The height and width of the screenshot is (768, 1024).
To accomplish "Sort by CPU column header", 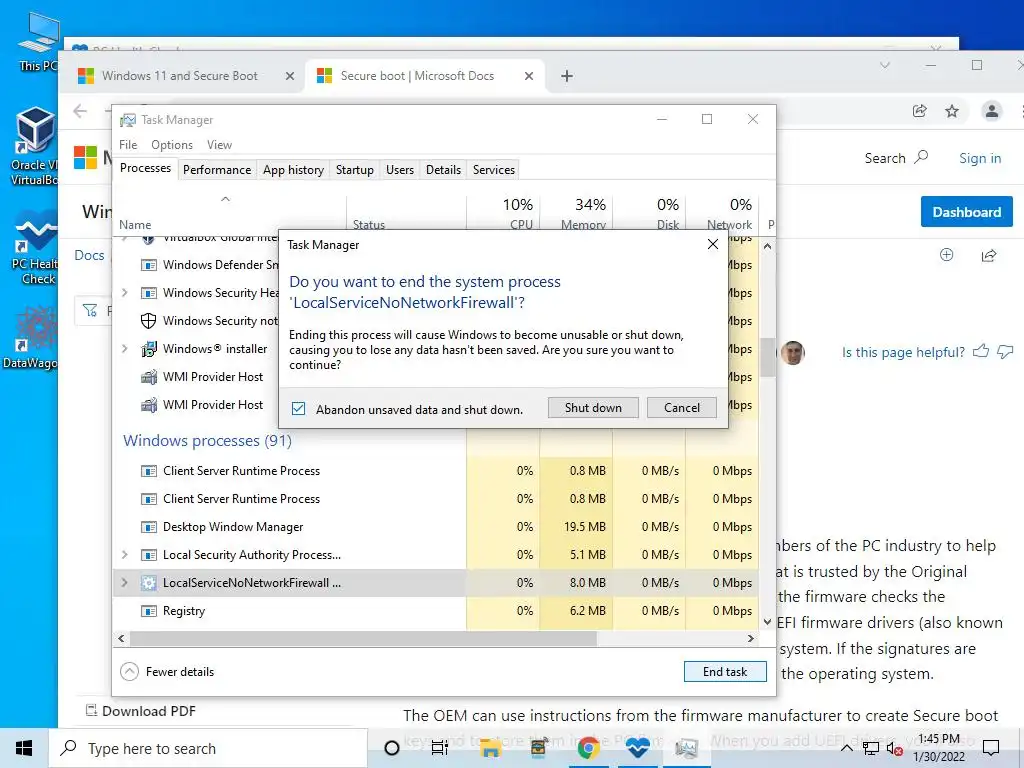I will (x=504, y=213).
